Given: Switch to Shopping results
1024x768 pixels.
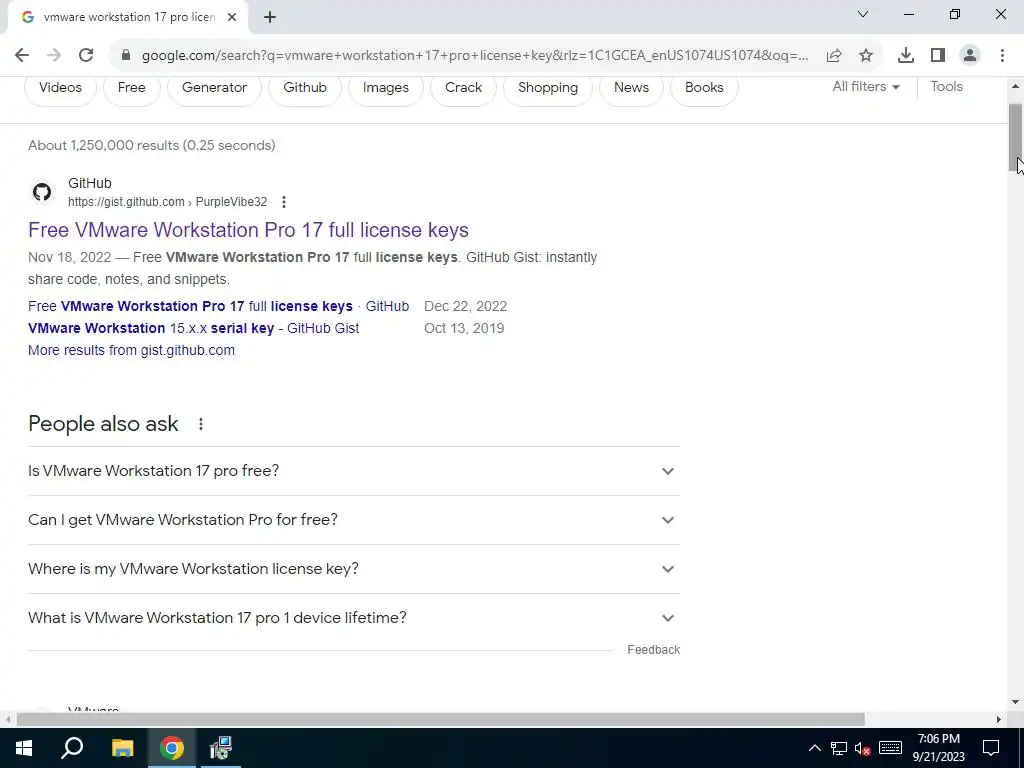Looking at the screenshot, I should [x=548, y=88].
